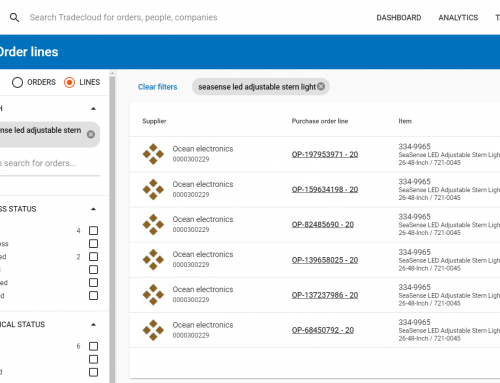Viewport: 500px width, 383px height.
Task: Click the Purchase order line column header
Action: coord(320,121)
